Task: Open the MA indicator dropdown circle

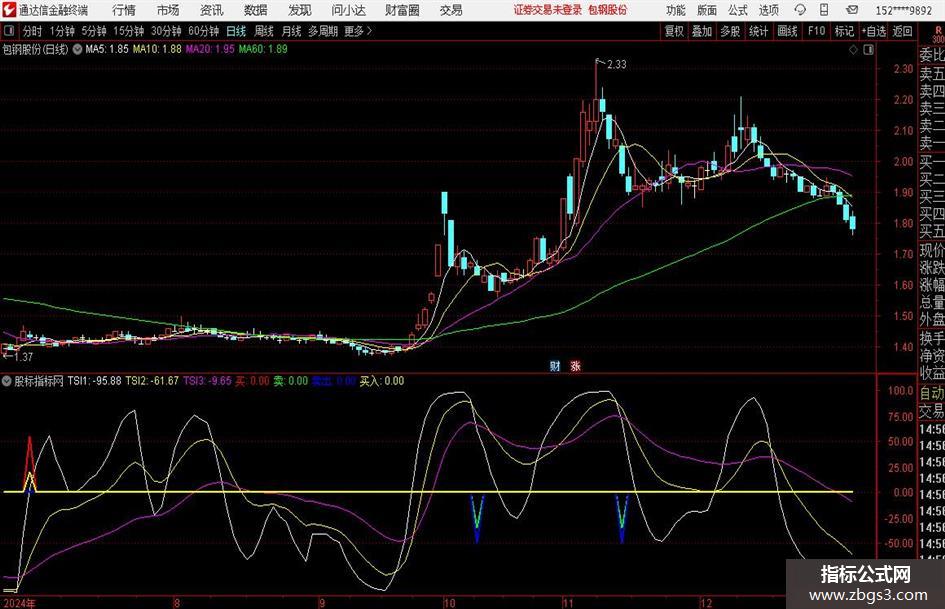Action: click(x=77, y=48)
